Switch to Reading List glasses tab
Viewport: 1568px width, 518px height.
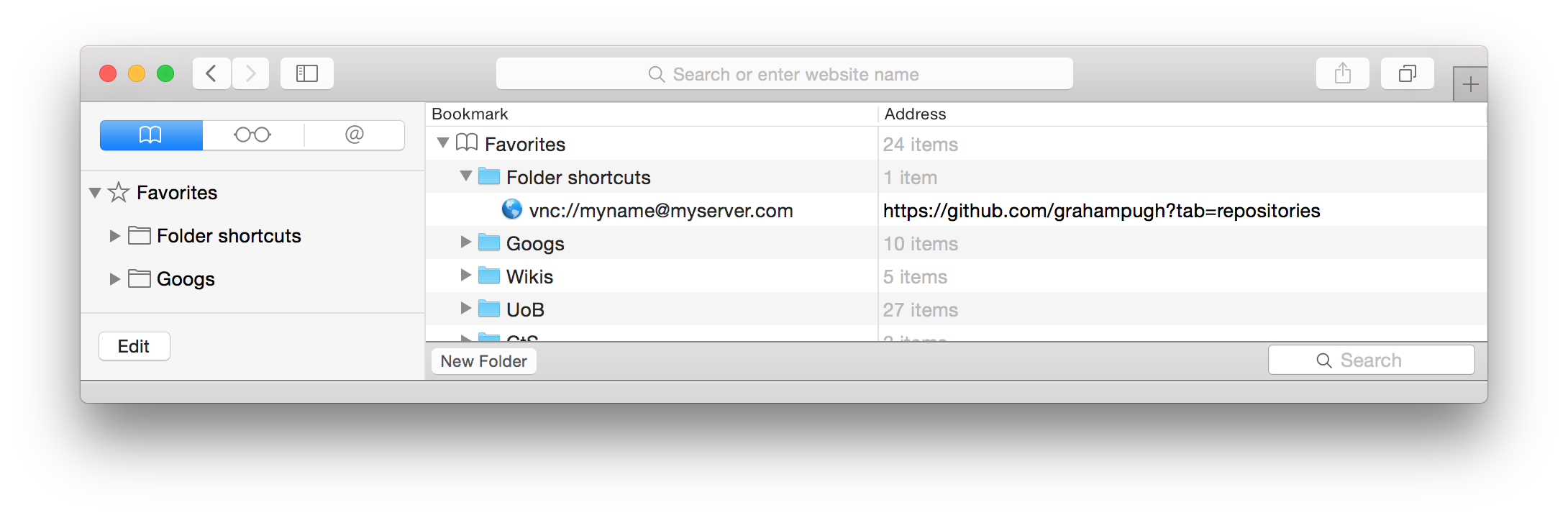tap(252, 135)
